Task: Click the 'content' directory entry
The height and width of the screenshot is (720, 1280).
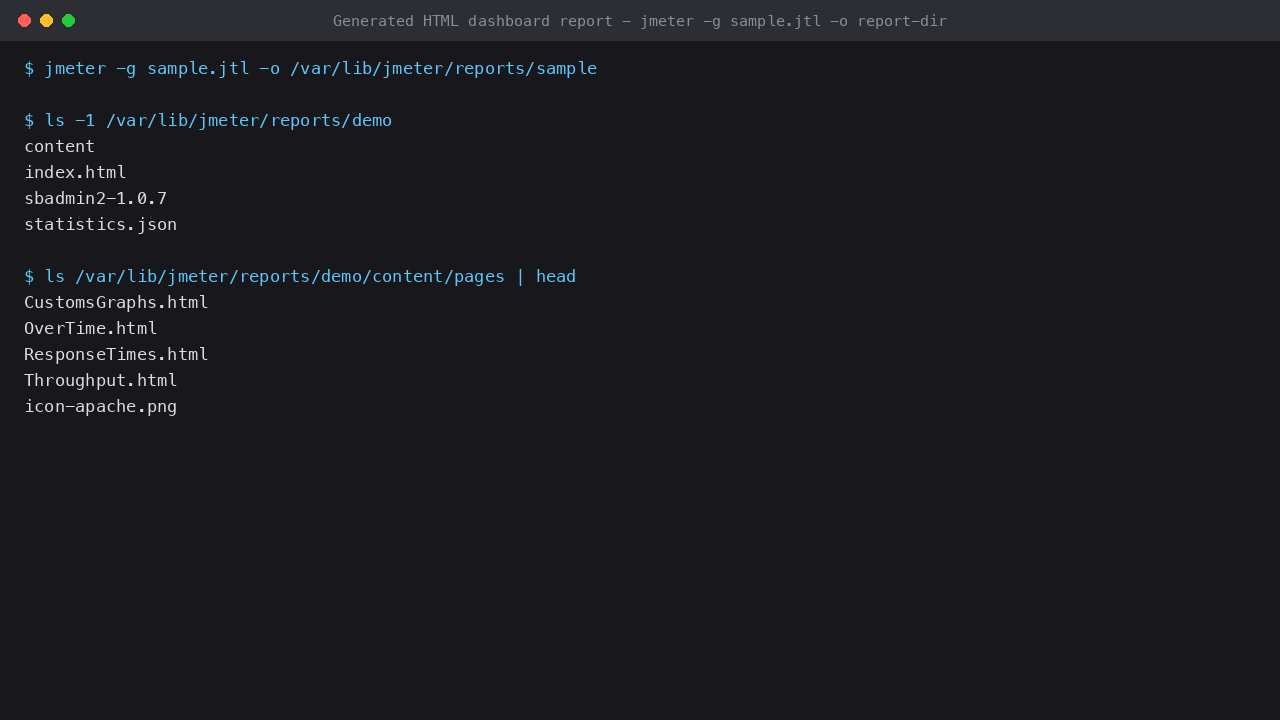Action: (60, 146)
